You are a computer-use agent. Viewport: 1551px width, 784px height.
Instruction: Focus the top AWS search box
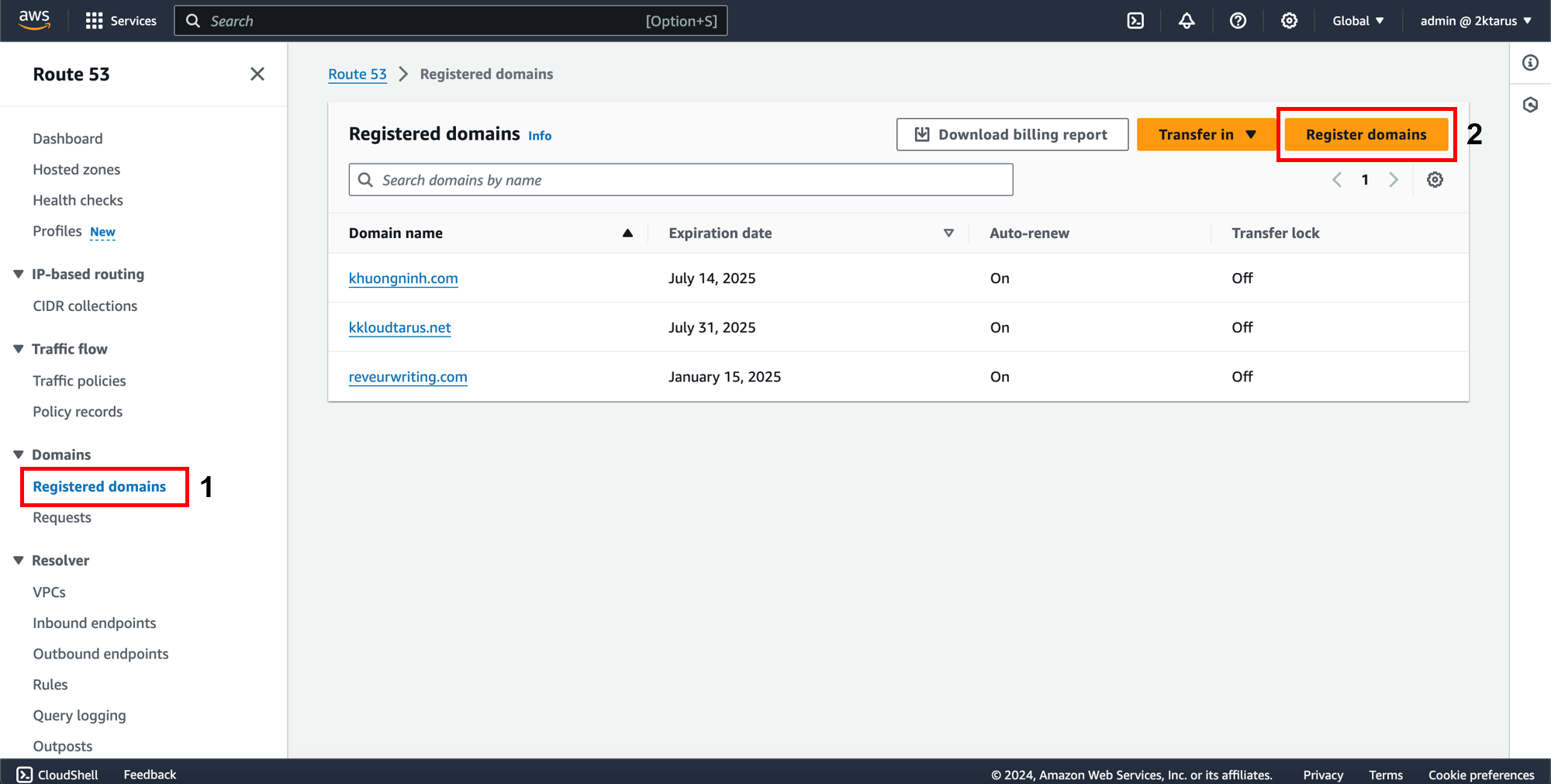point(451,21)
